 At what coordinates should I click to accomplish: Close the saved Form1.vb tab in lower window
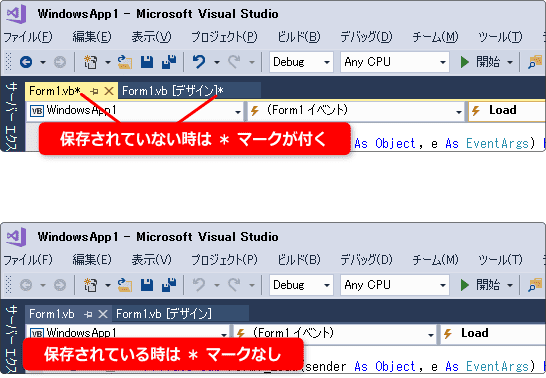[103, 314]
